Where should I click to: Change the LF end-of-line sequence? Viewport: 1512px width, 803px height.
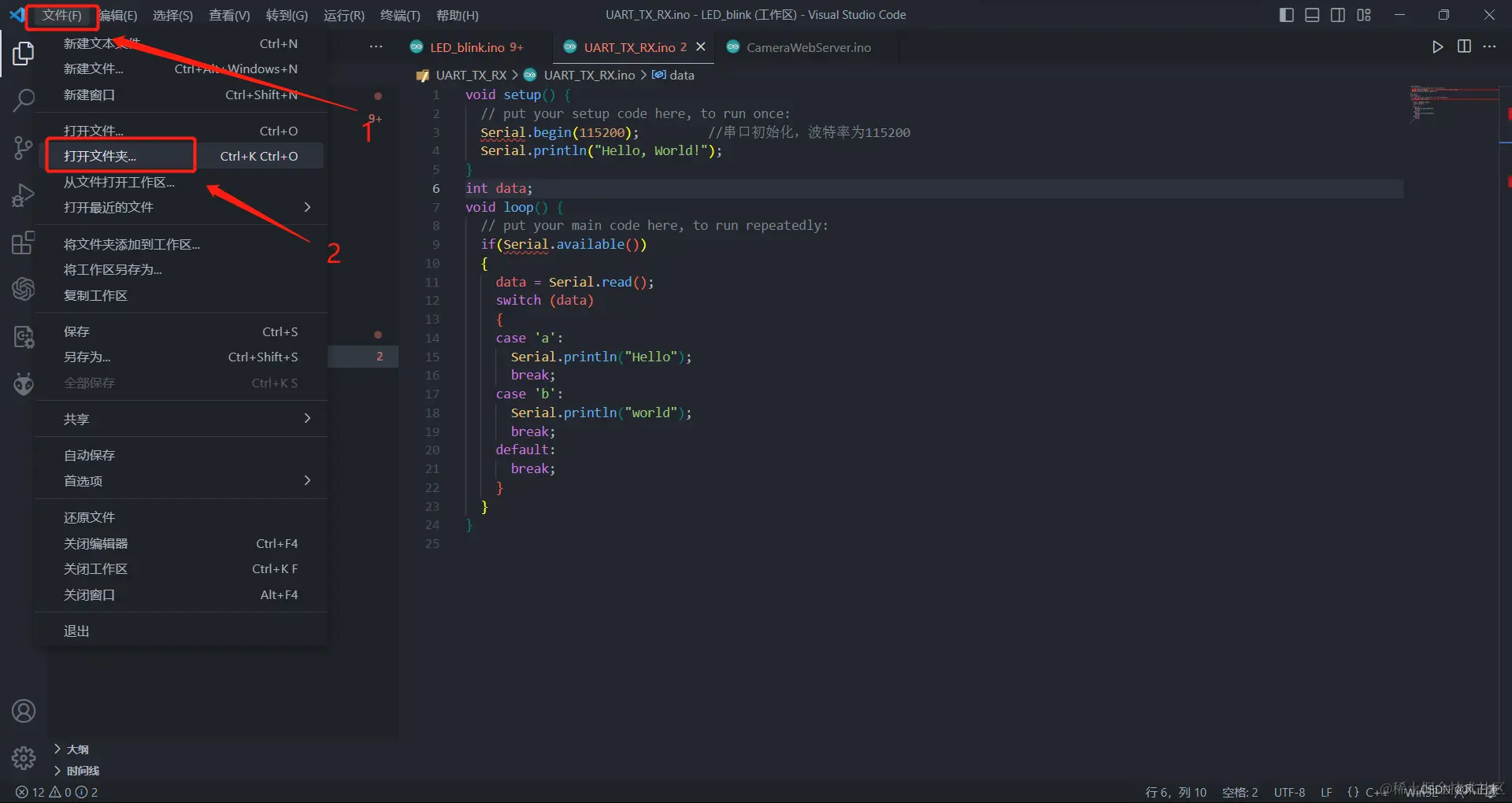pos(1326,792)
